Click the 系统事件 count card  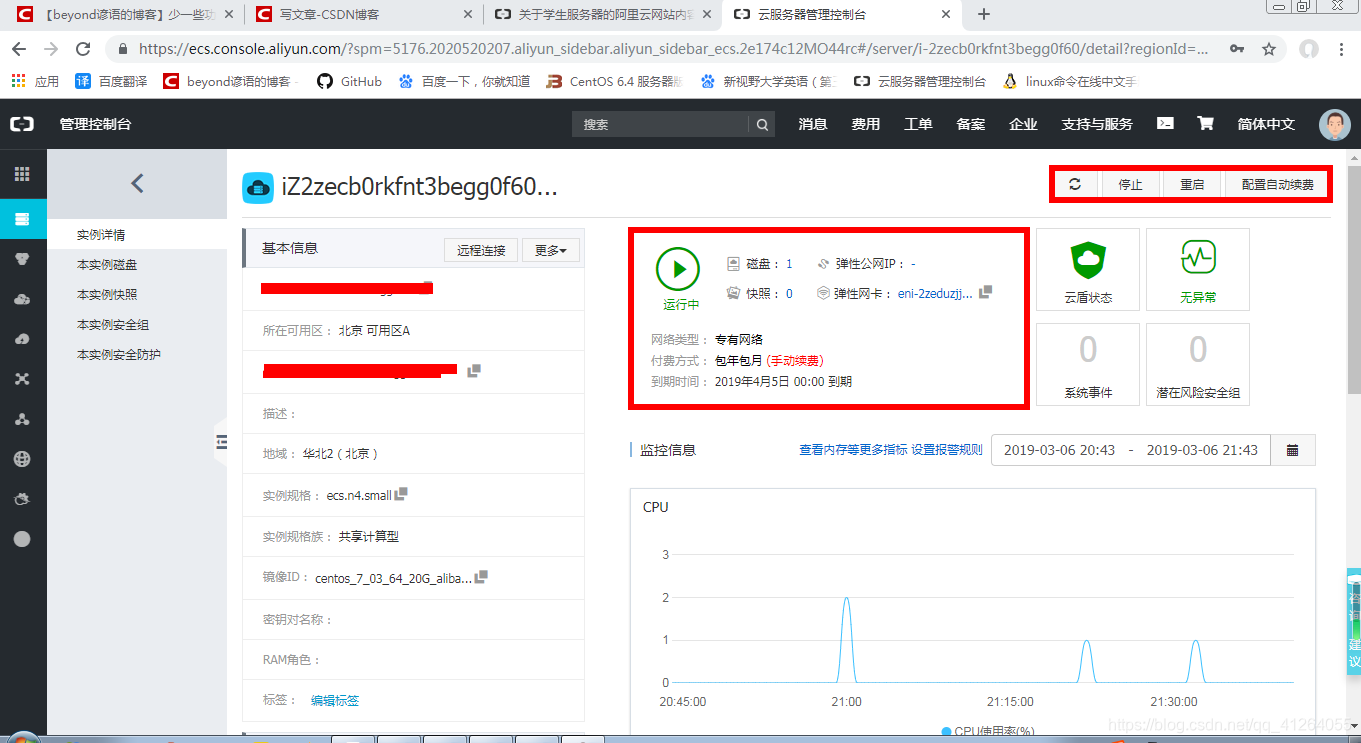[x=1088, y=364]
